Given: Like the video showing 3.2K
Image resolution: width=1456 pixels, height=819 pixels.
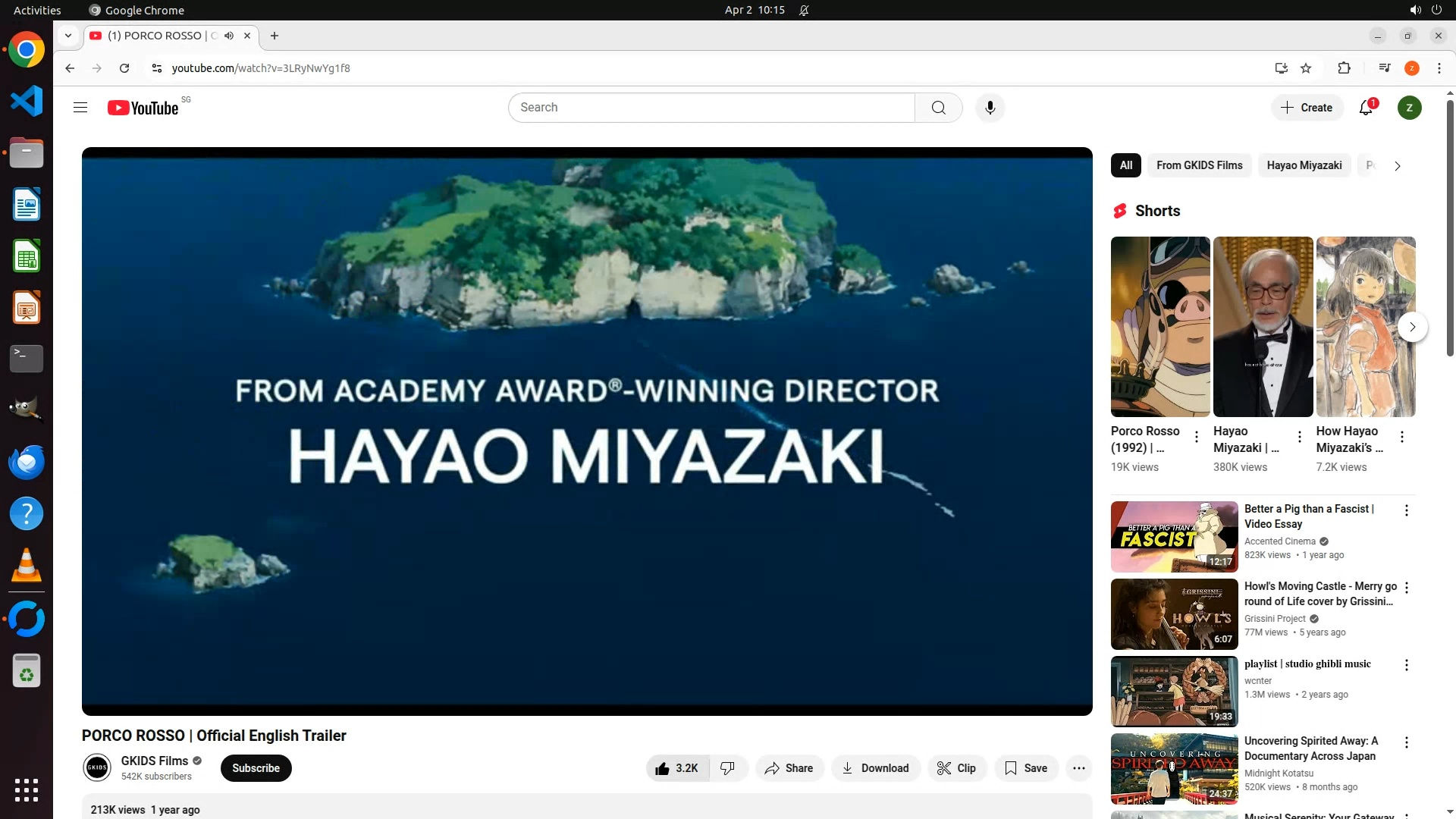Looking at the screenshot, I should click(x=677, y=768).
